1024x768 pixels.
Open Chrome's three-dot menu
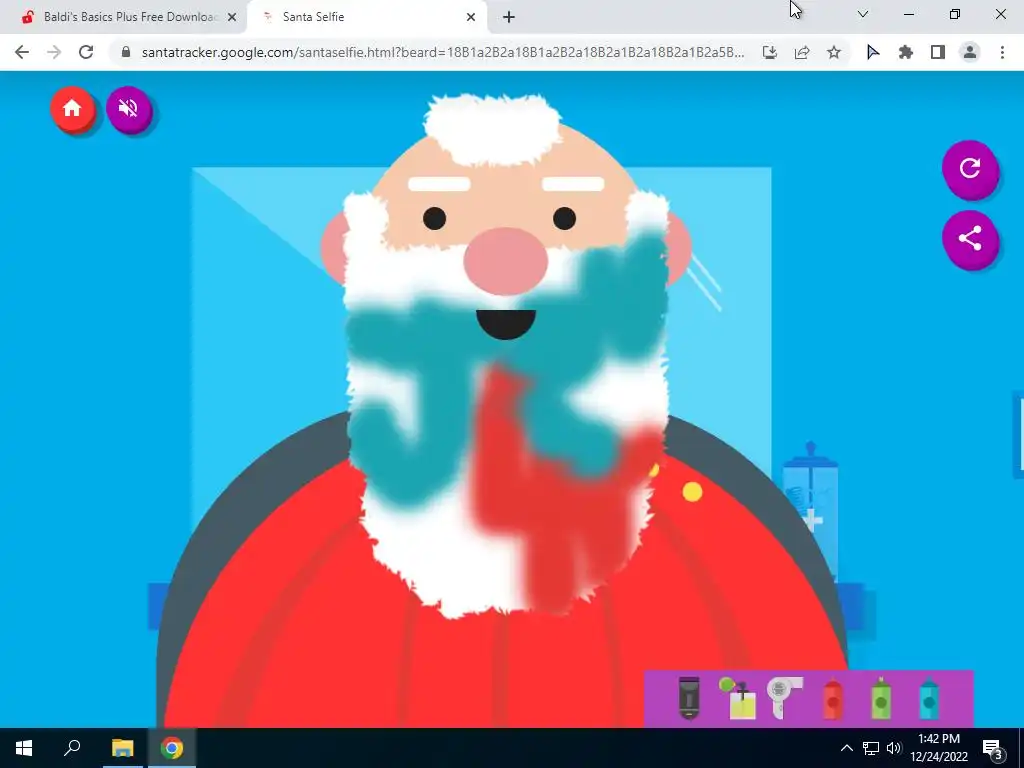pos(1002,52)
